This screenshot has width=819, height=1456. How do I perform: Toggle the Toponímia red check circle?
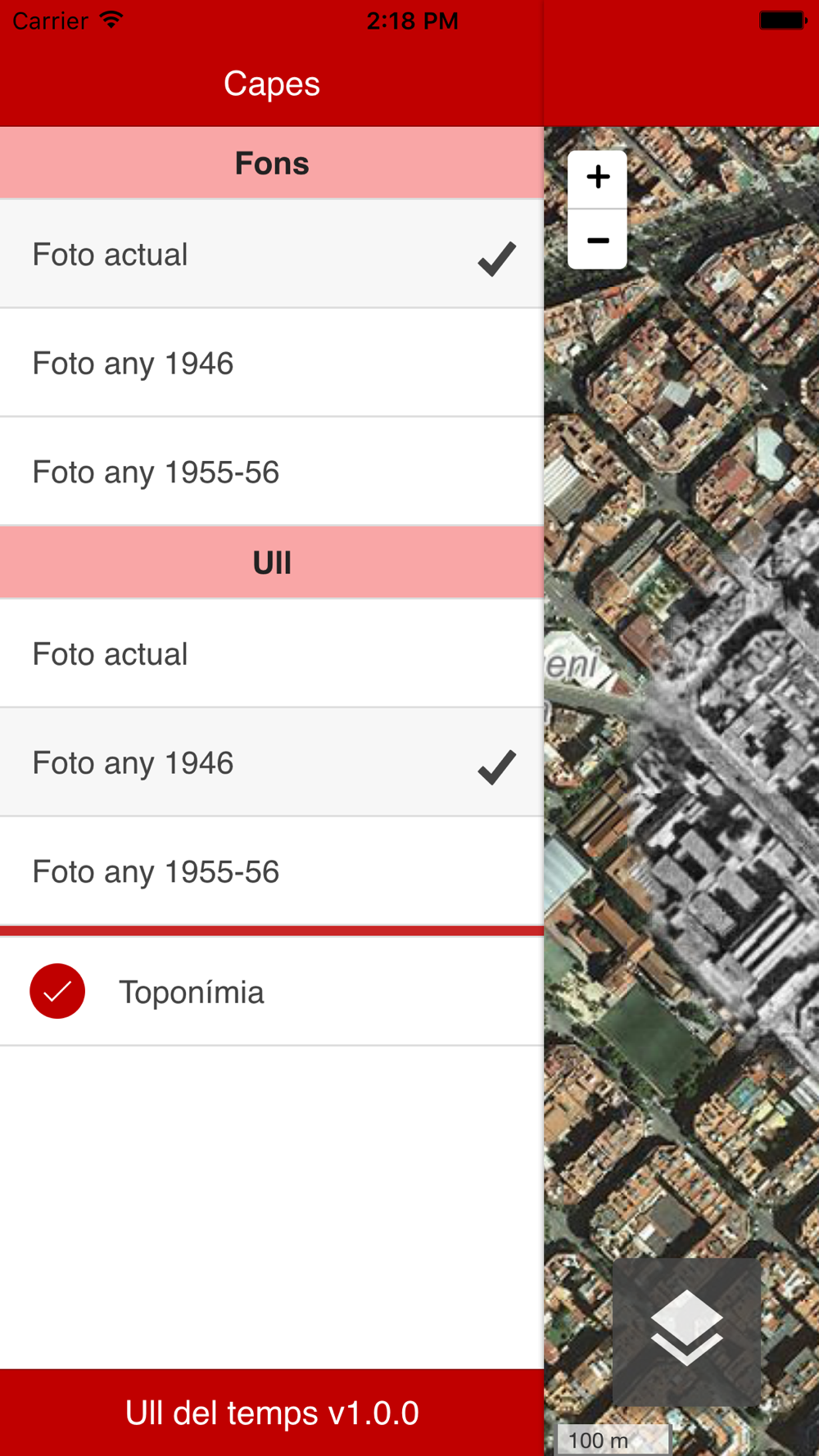[x=57, y=991]
